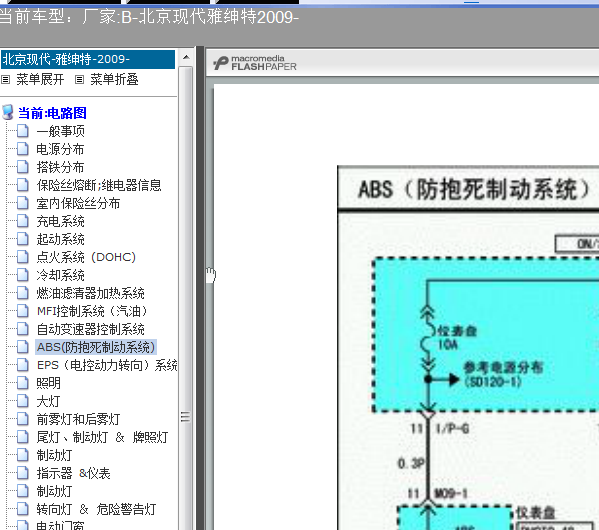This screenshot has height=530, width=599.
Task: Click the ABS（防抱死制动系统）diagram title
Action: pos(474,190)
